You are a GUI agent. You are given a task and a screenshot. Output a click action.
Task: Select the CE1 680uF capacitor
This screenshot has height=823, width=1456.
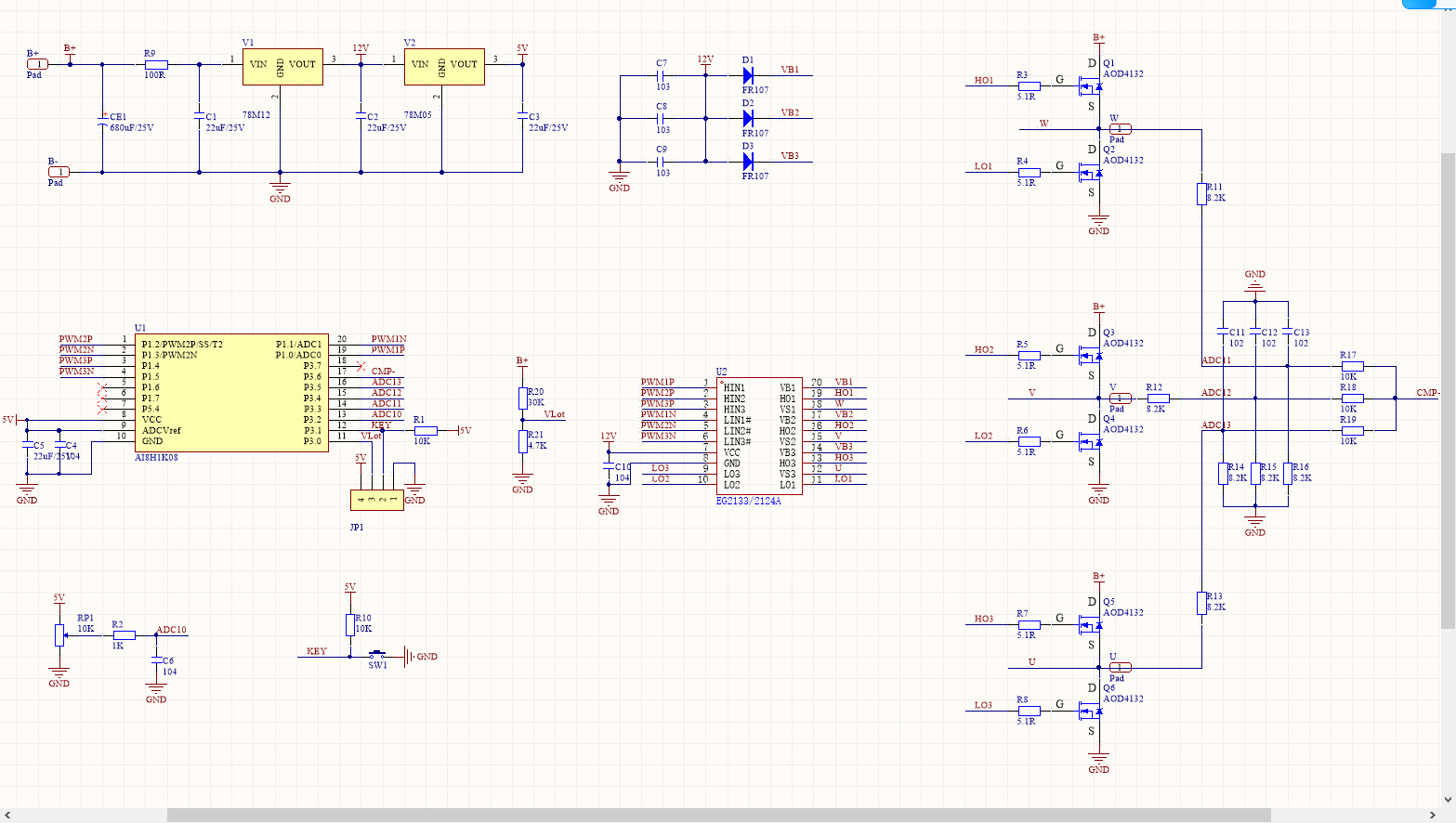[102, 119]
